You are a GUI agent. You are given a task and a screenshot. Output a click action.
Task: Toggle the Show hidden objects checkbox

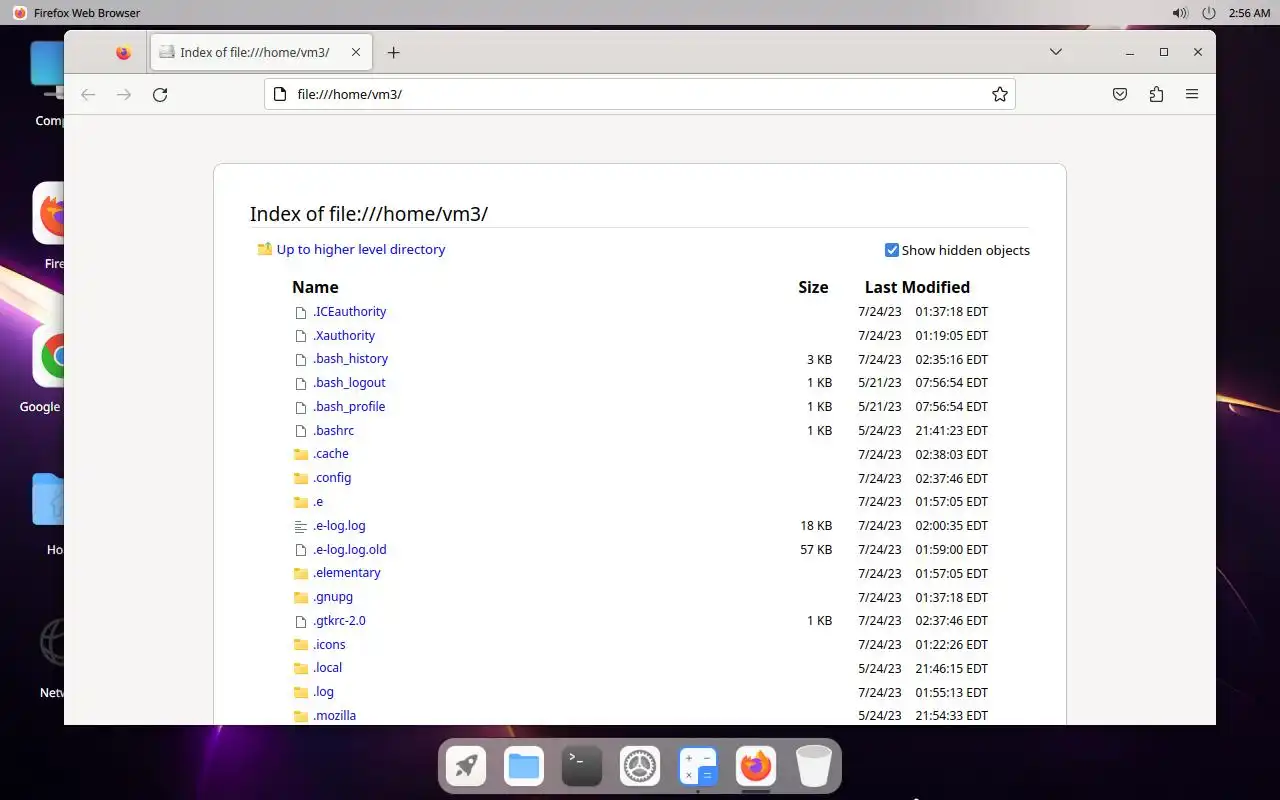tap(892, 250)
